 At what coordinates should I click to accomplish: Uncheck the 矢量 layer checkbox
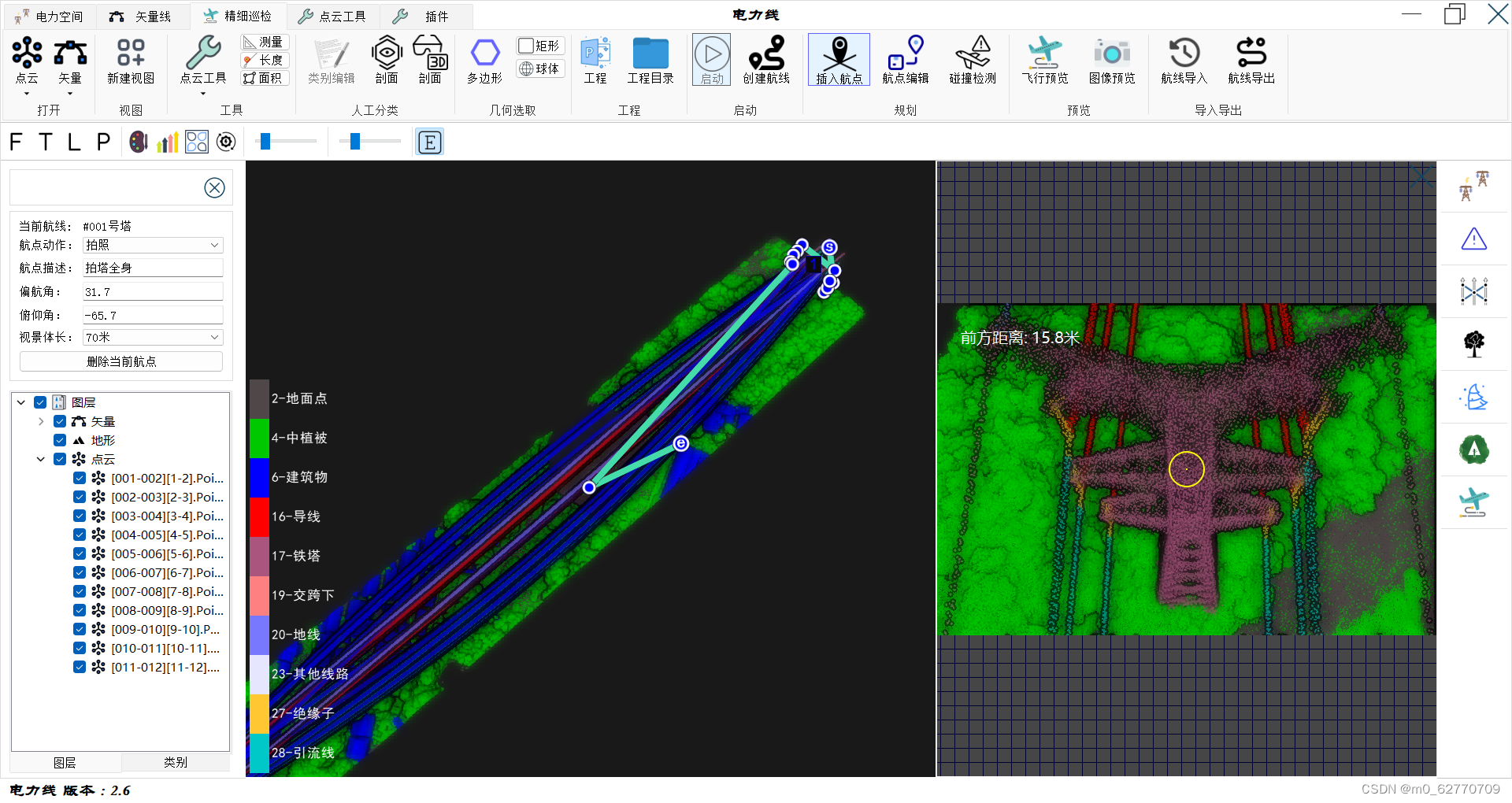60,421
